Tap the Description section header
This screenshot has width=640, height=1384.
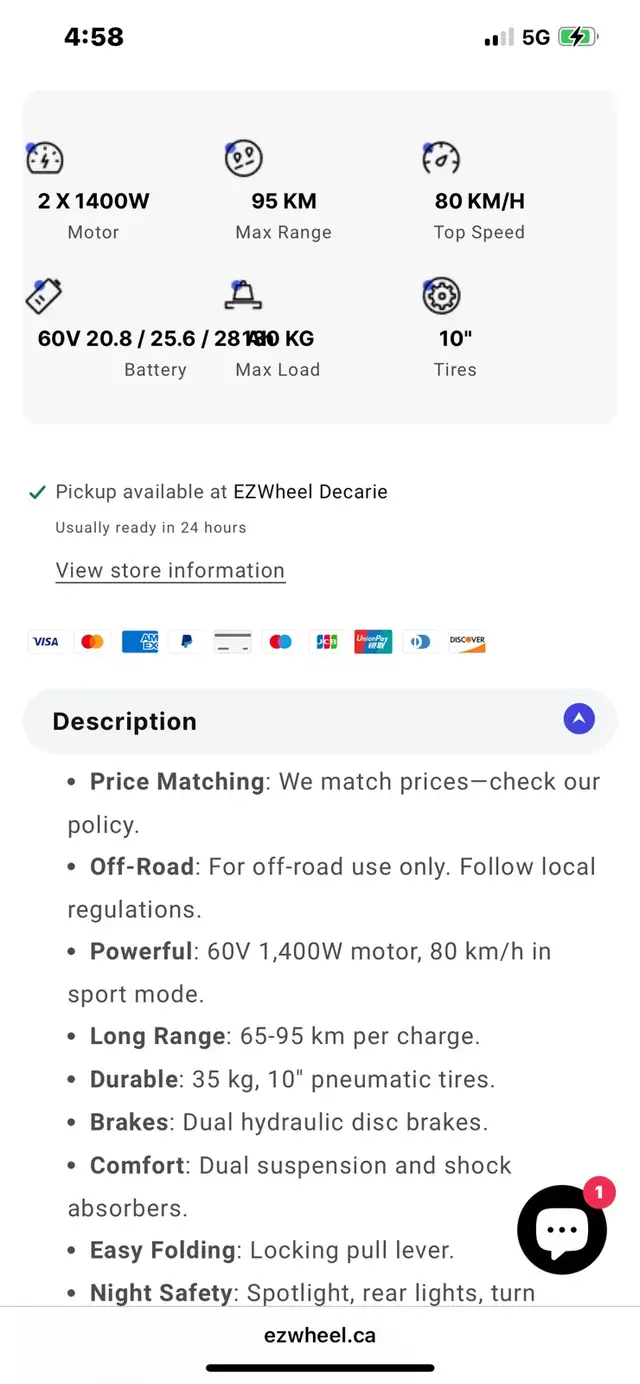[125, 721]
